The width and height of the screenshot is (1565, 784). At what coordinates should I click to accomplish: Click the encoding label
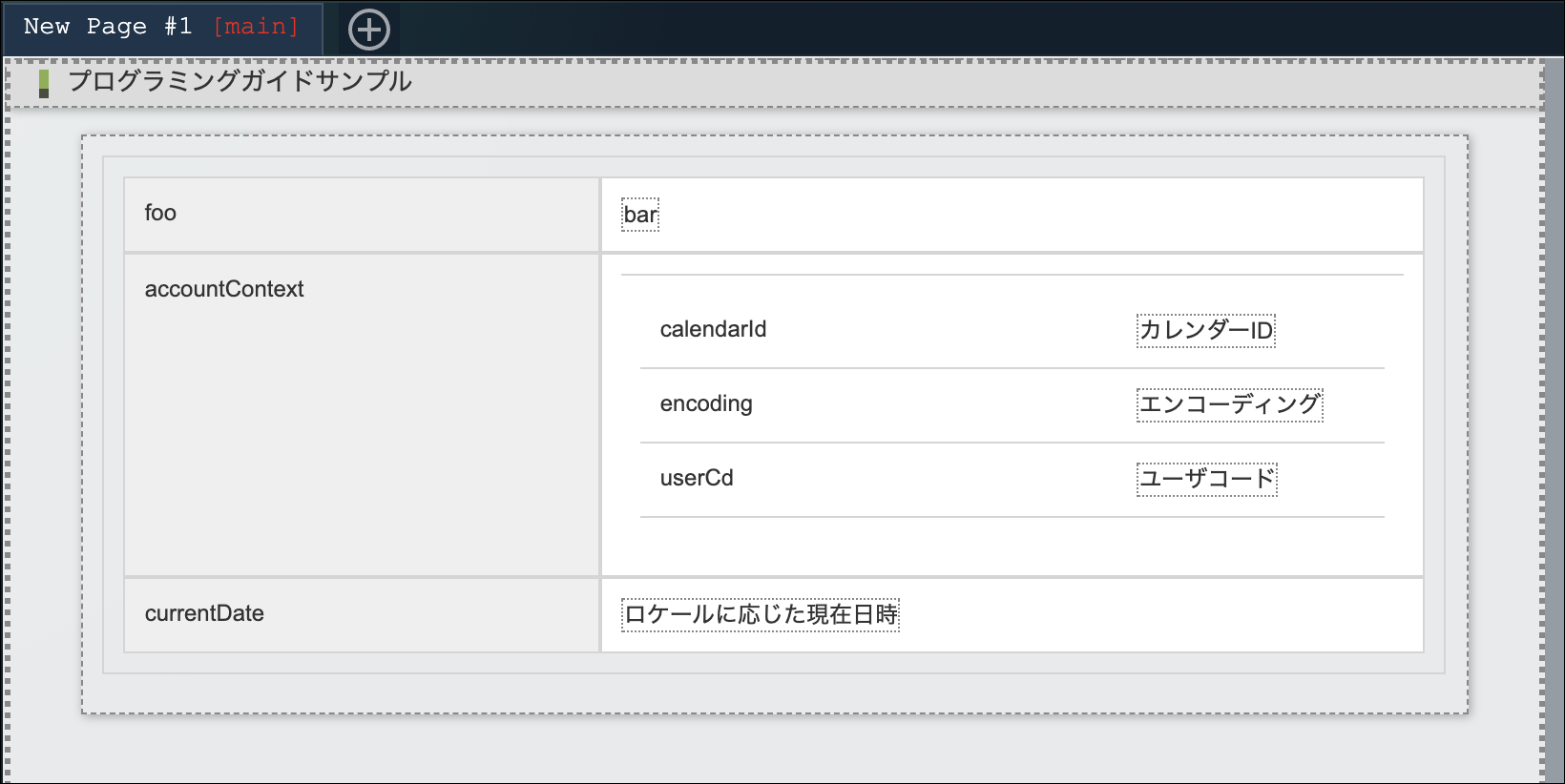pyautogui.click(x=706, y=403)
